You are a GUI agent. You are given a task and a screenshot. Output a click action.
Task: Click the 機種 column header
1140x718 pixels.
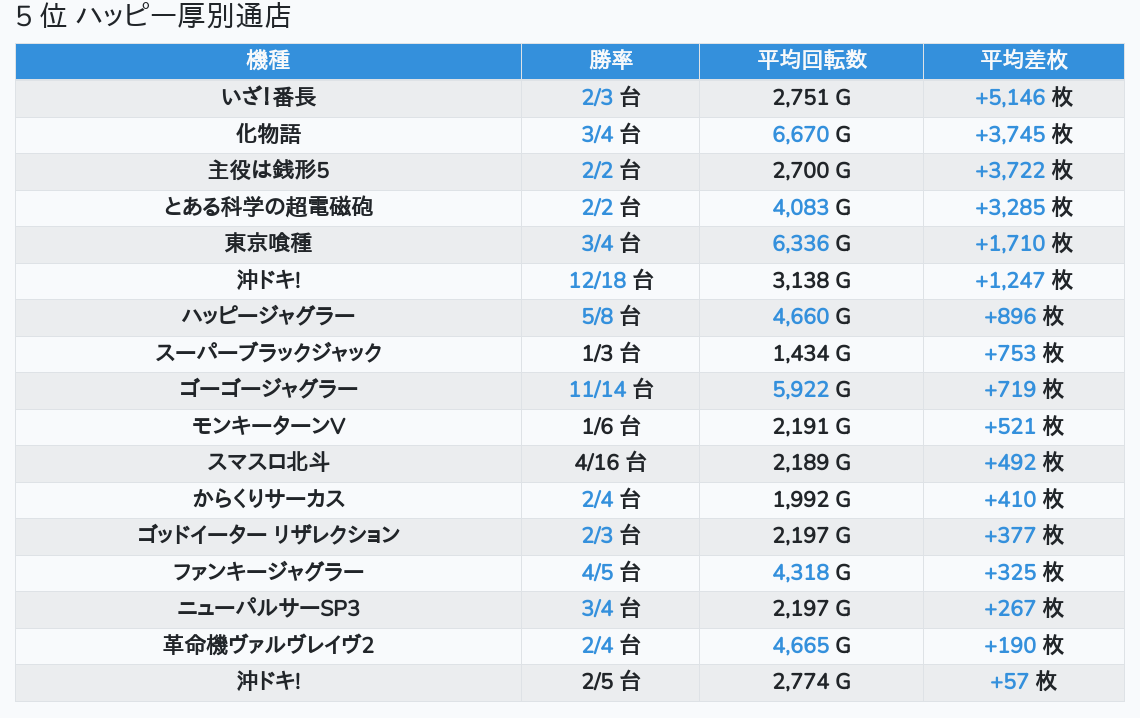268,60
